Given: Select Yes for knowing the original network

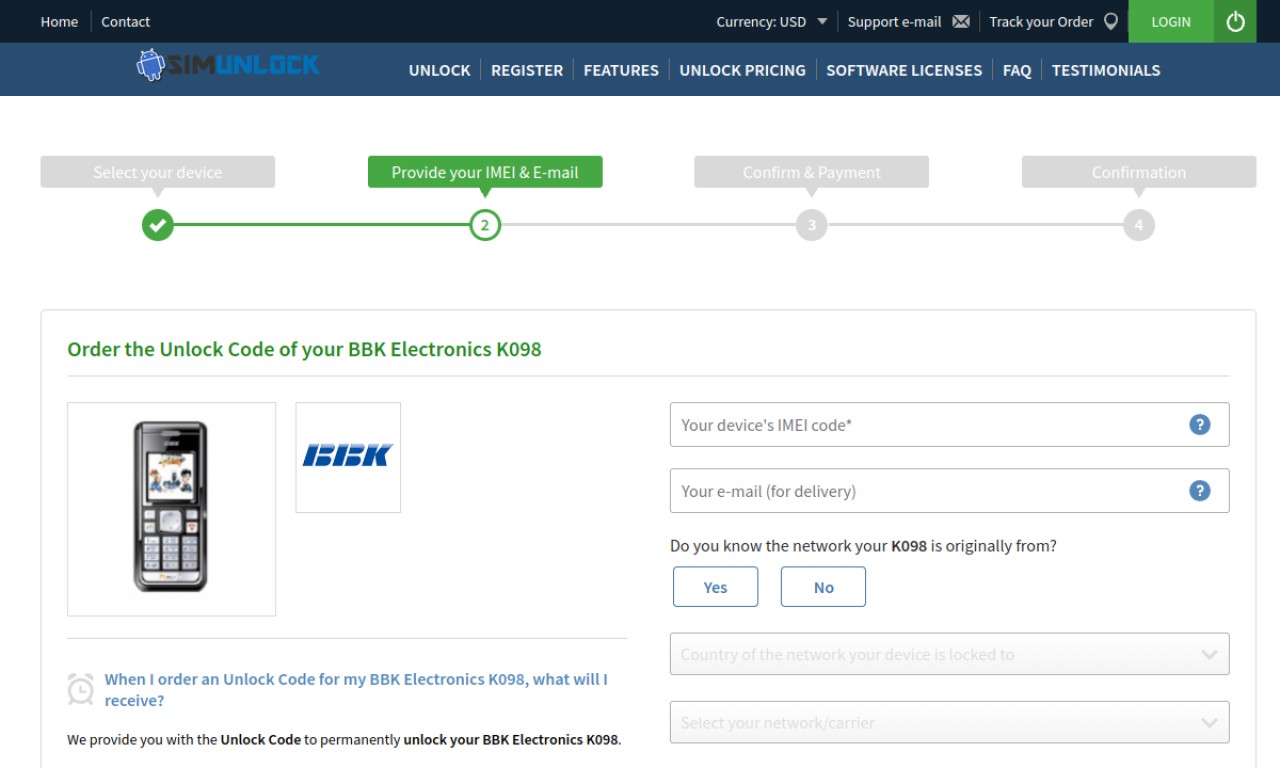Looking at the screenshot, I should tap(716, 587).
